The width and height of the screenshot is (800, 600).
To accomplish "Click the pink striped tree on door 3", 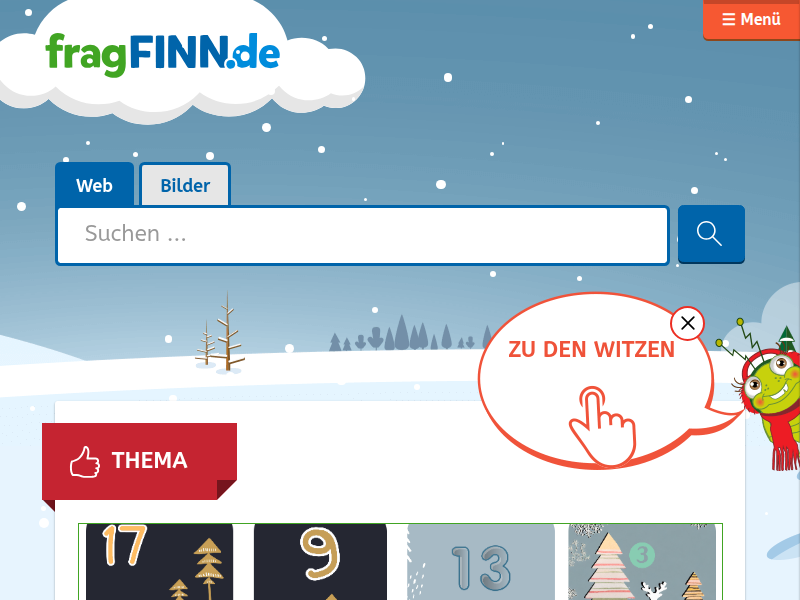I will point(607,565).
